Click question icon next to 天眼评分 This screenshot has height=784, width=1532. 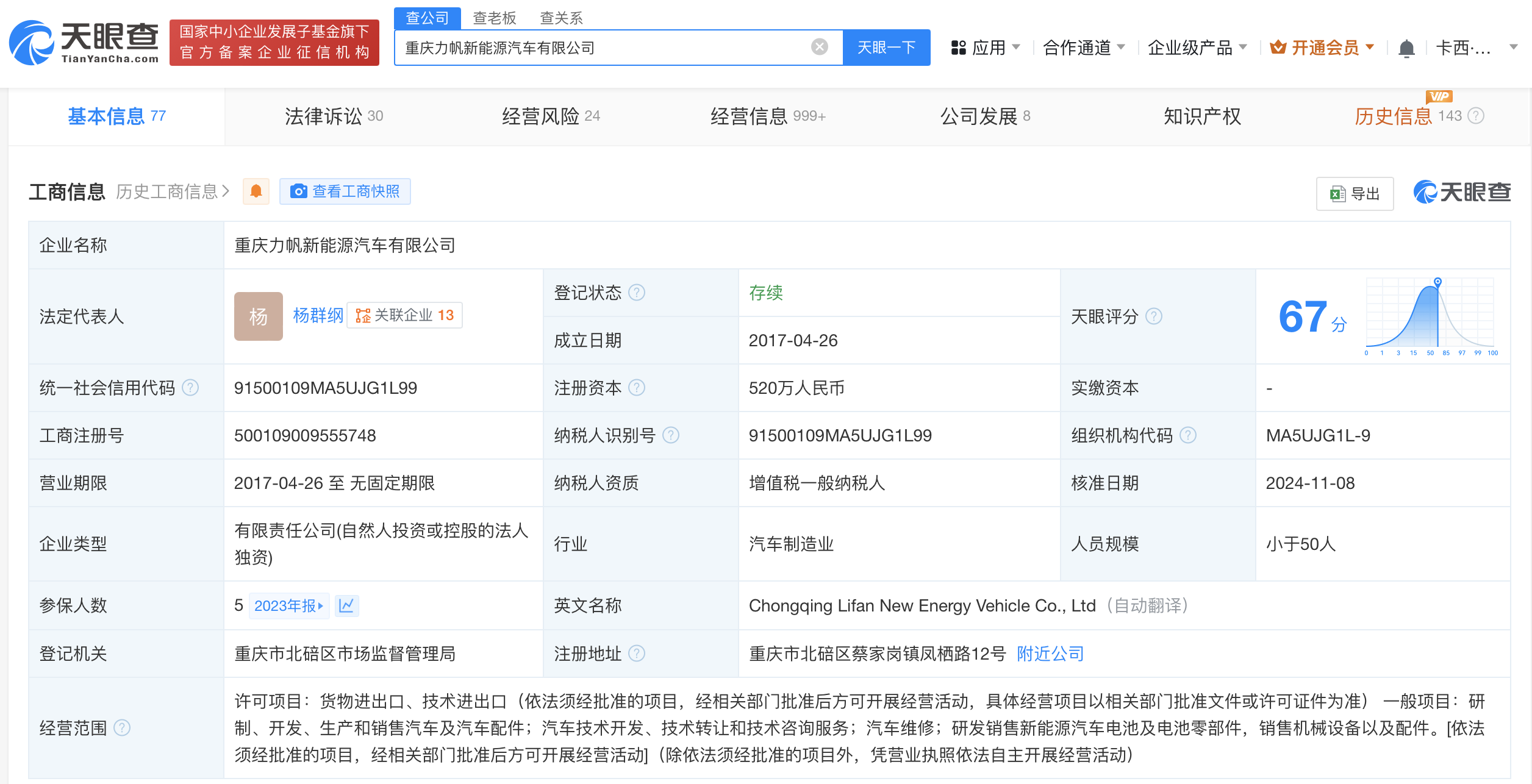(x=1154, y=316)
